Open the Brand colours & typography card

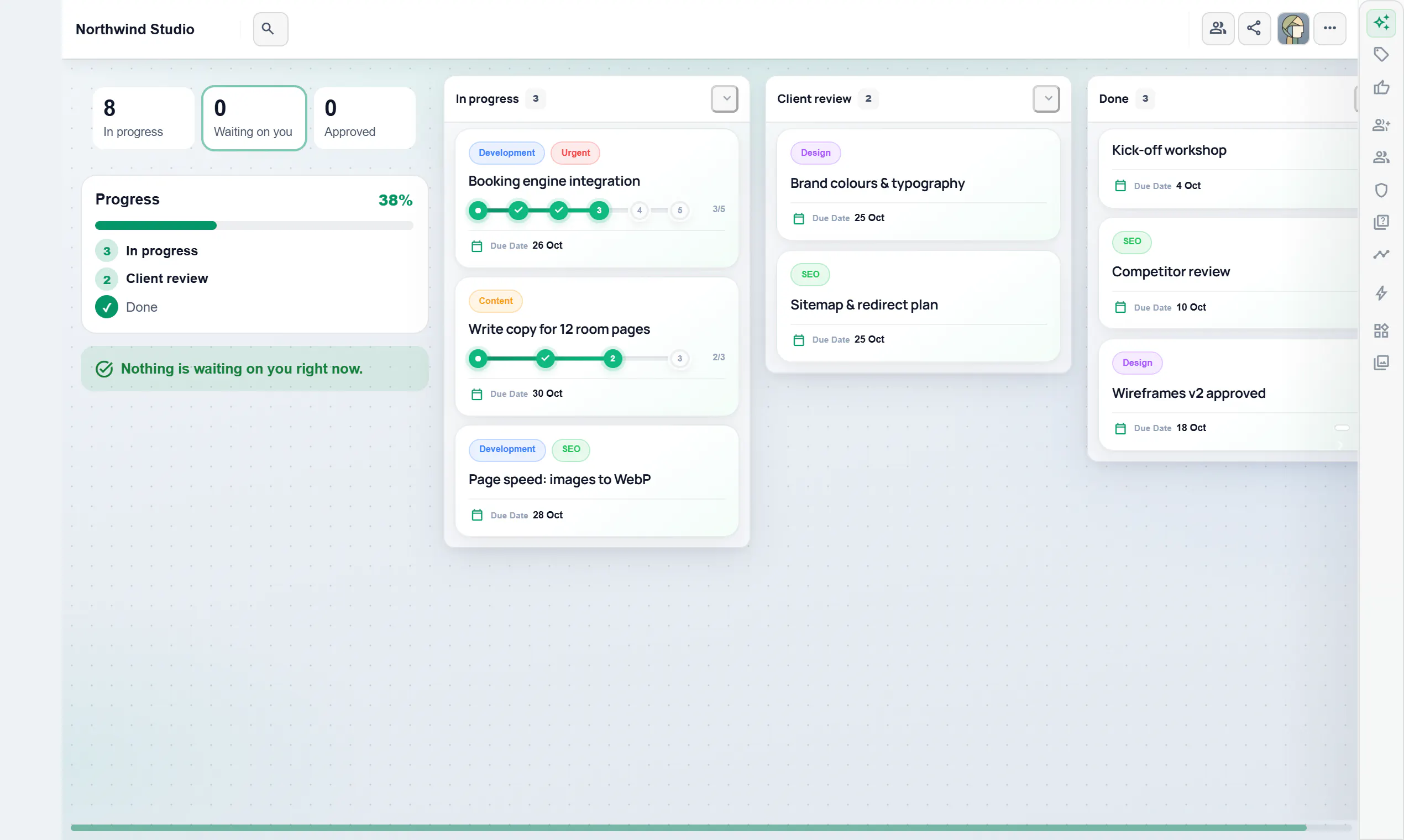(x=918, y=185)
